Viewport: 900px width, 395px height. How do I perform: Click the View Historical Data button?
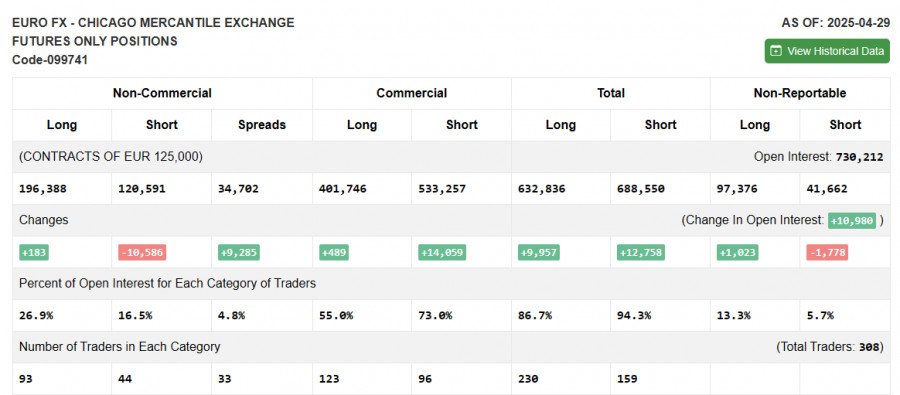pos(827,51)
